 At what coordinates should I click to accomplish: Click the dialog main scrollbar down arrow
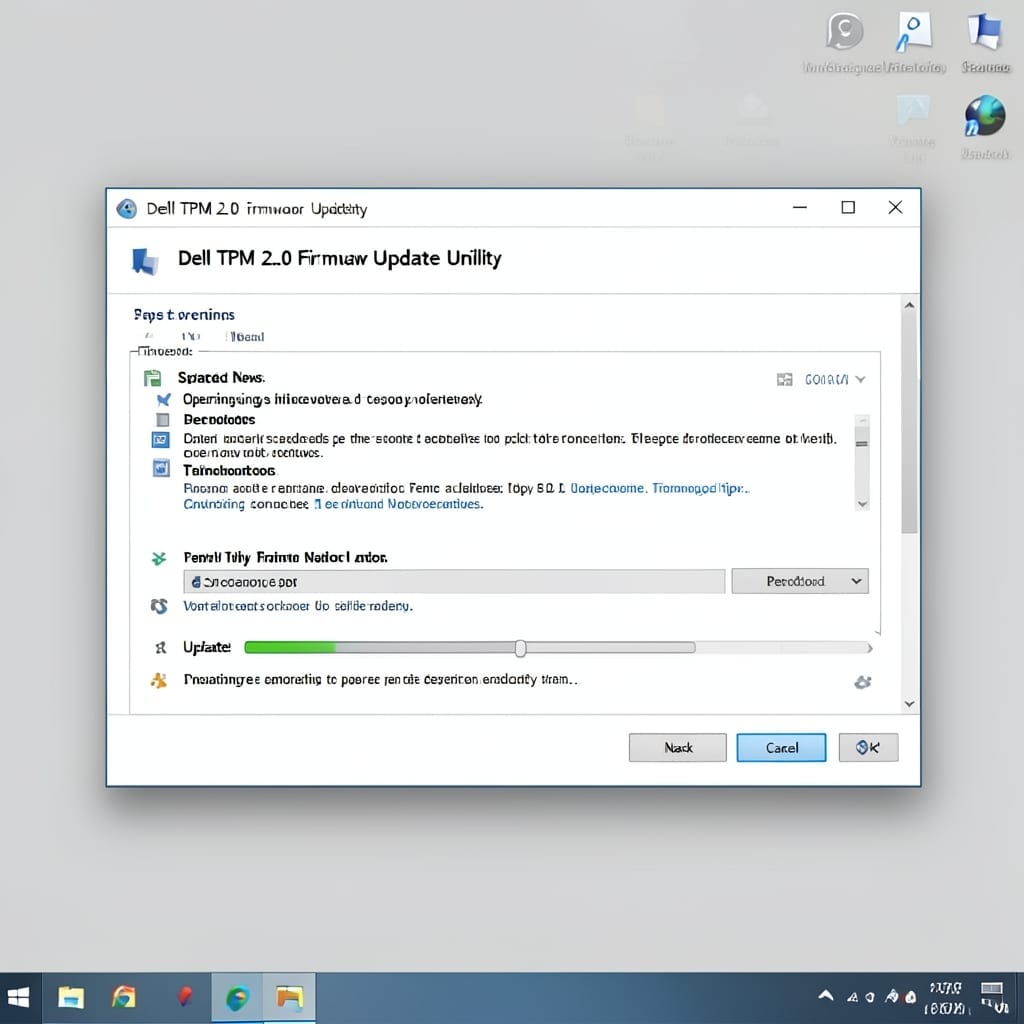point(909,704)
